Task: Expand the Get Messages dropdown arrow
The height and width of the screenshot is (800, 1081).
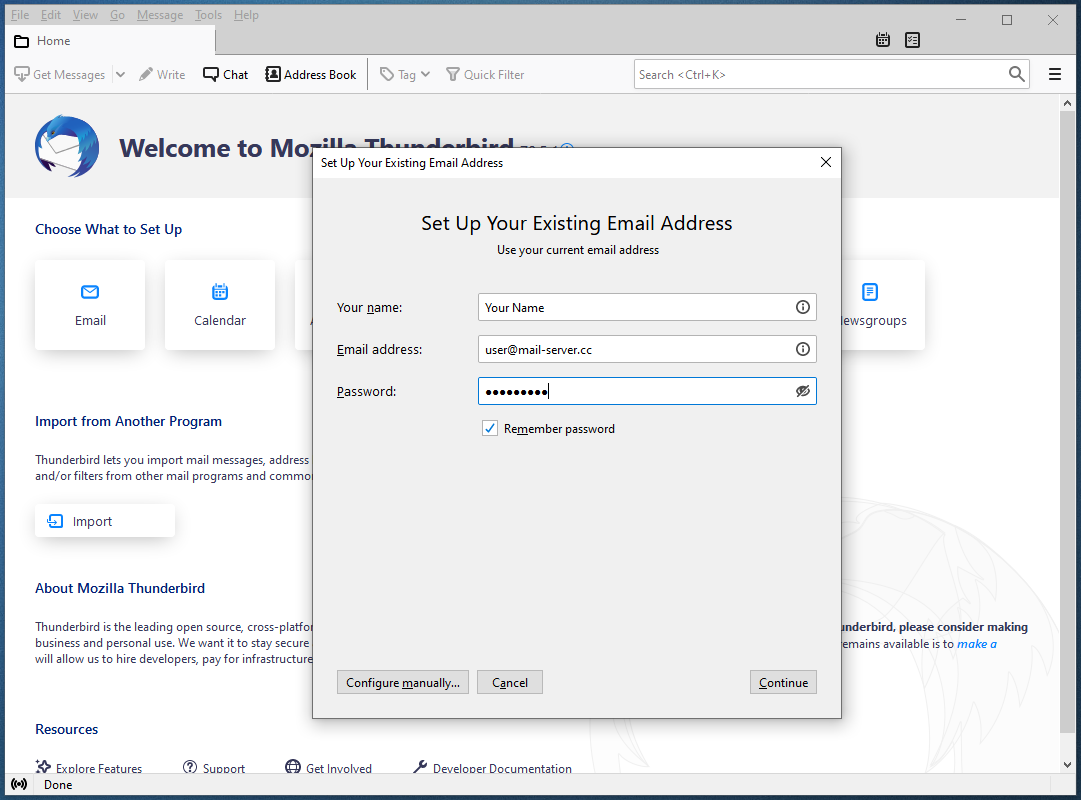Action: click(120, 74)
